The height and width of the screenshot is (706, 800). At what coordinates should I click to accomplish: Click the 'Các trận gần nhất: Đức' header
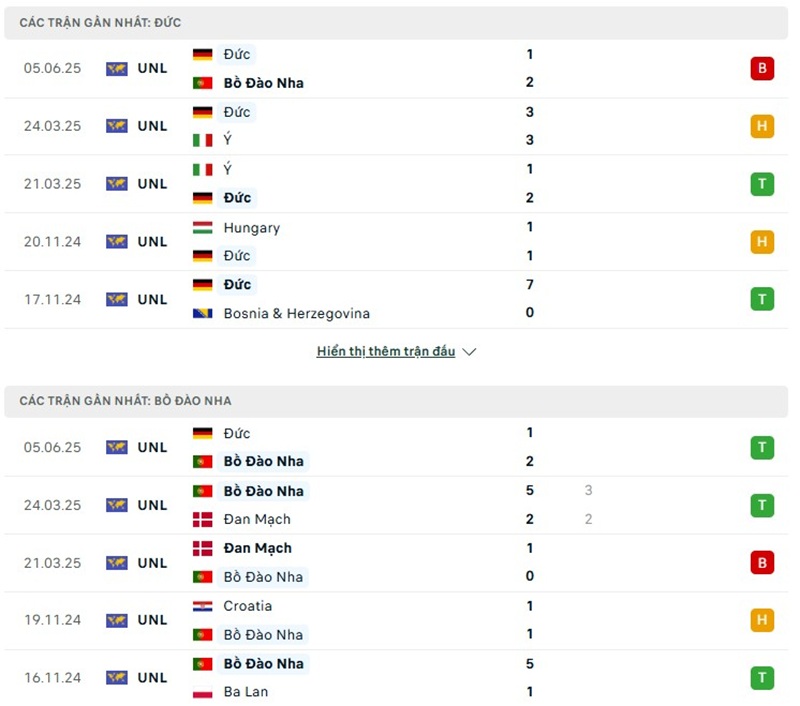click(x=100, y=22)
